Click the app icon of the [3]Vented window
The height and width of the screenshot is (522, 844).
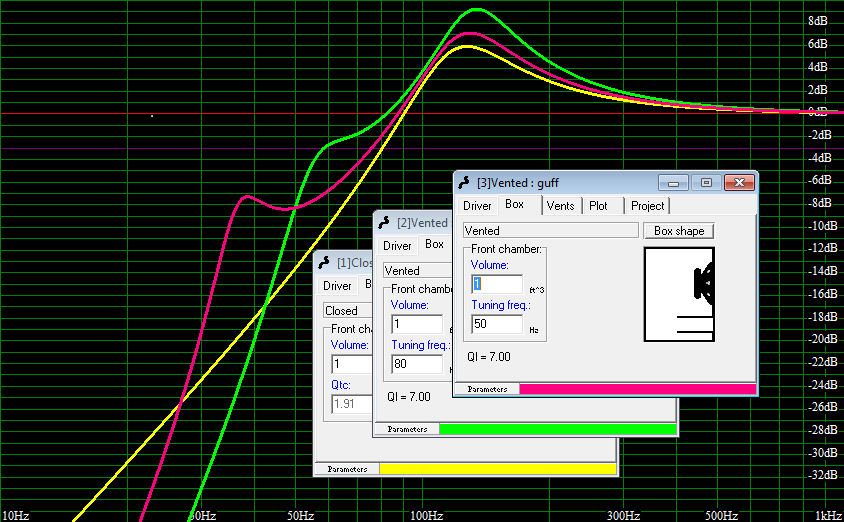click(464, 183)
